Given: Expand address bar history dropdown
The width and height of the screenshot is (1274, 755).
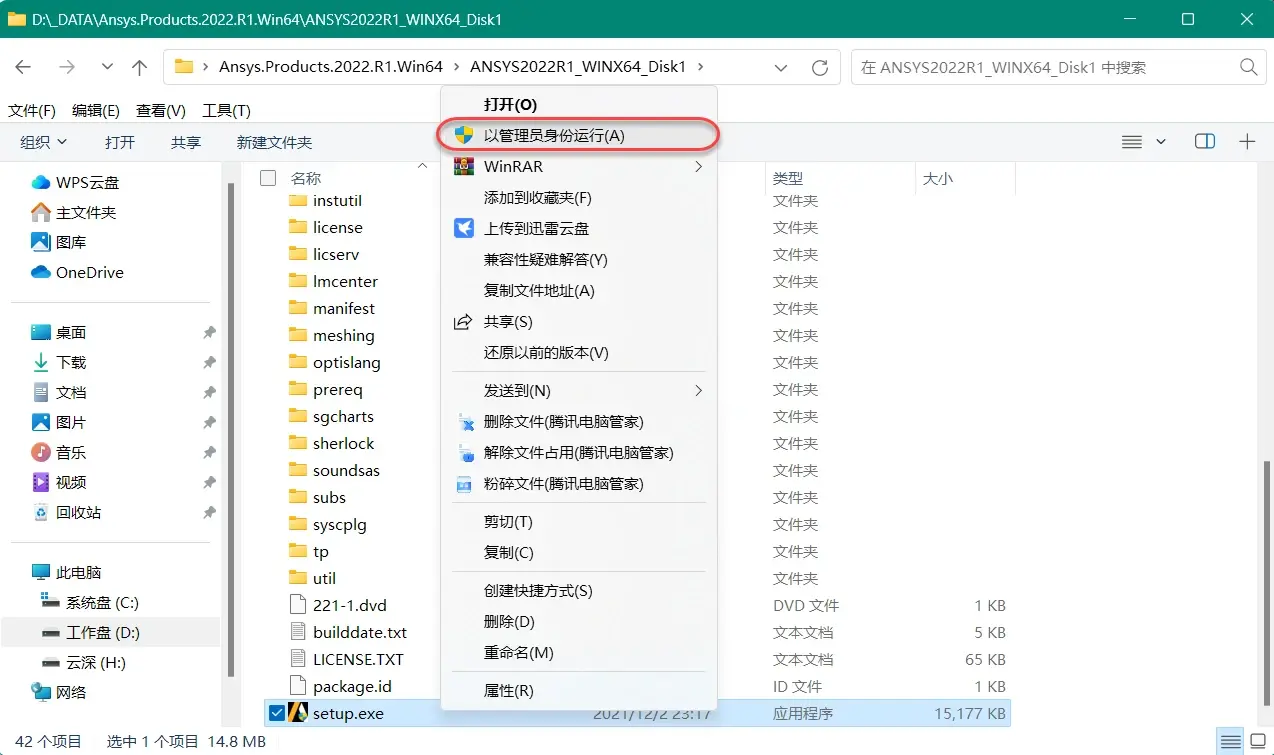Looking at the screenshot, I should [x=781, y=67].
